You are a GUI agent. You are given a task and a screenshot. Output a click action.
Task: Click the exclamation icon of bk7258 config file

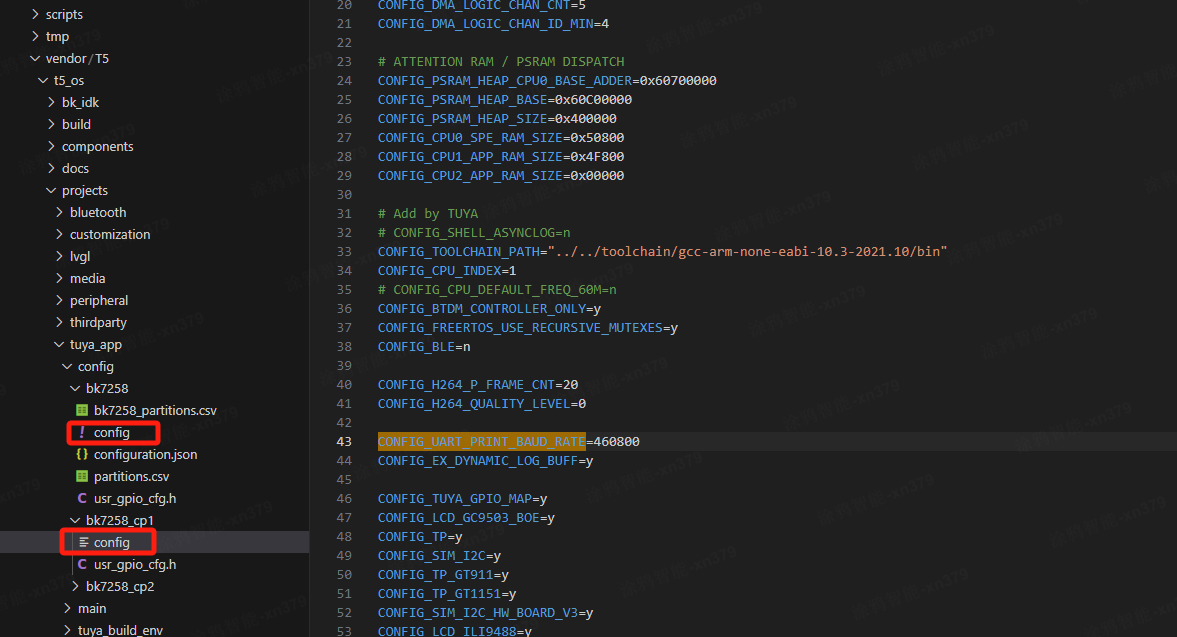(x=82, y=433)
